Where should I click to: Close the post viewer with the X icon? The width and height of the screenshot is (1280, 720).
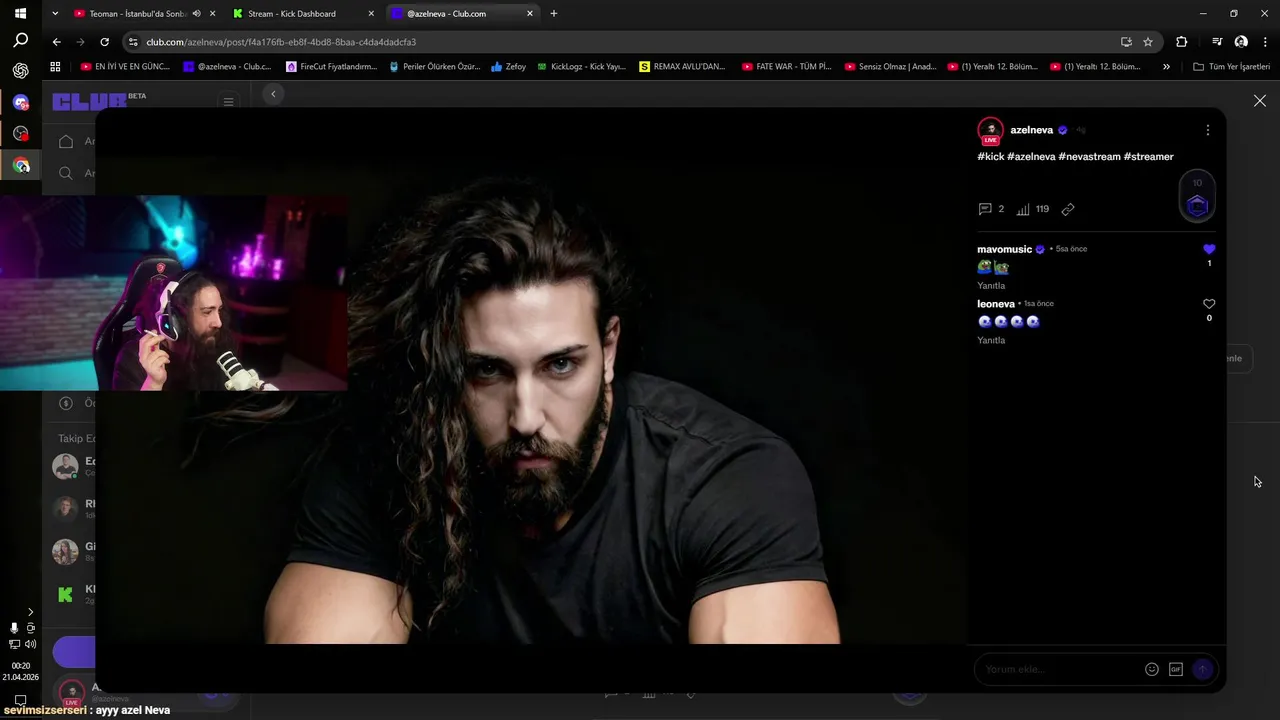pos(1260,101)
